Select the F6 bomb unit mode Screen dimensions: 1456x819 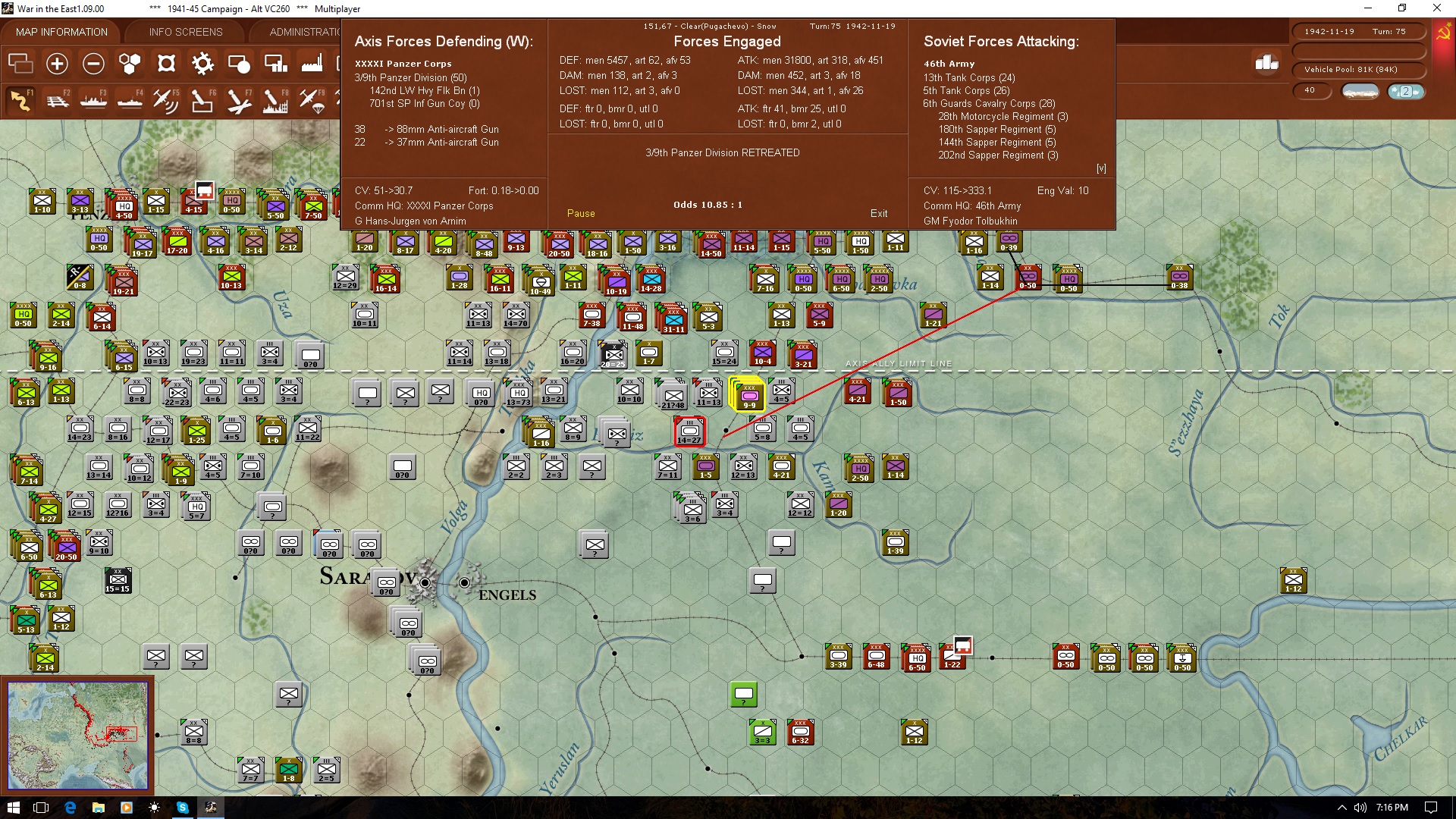coord(202,101)
